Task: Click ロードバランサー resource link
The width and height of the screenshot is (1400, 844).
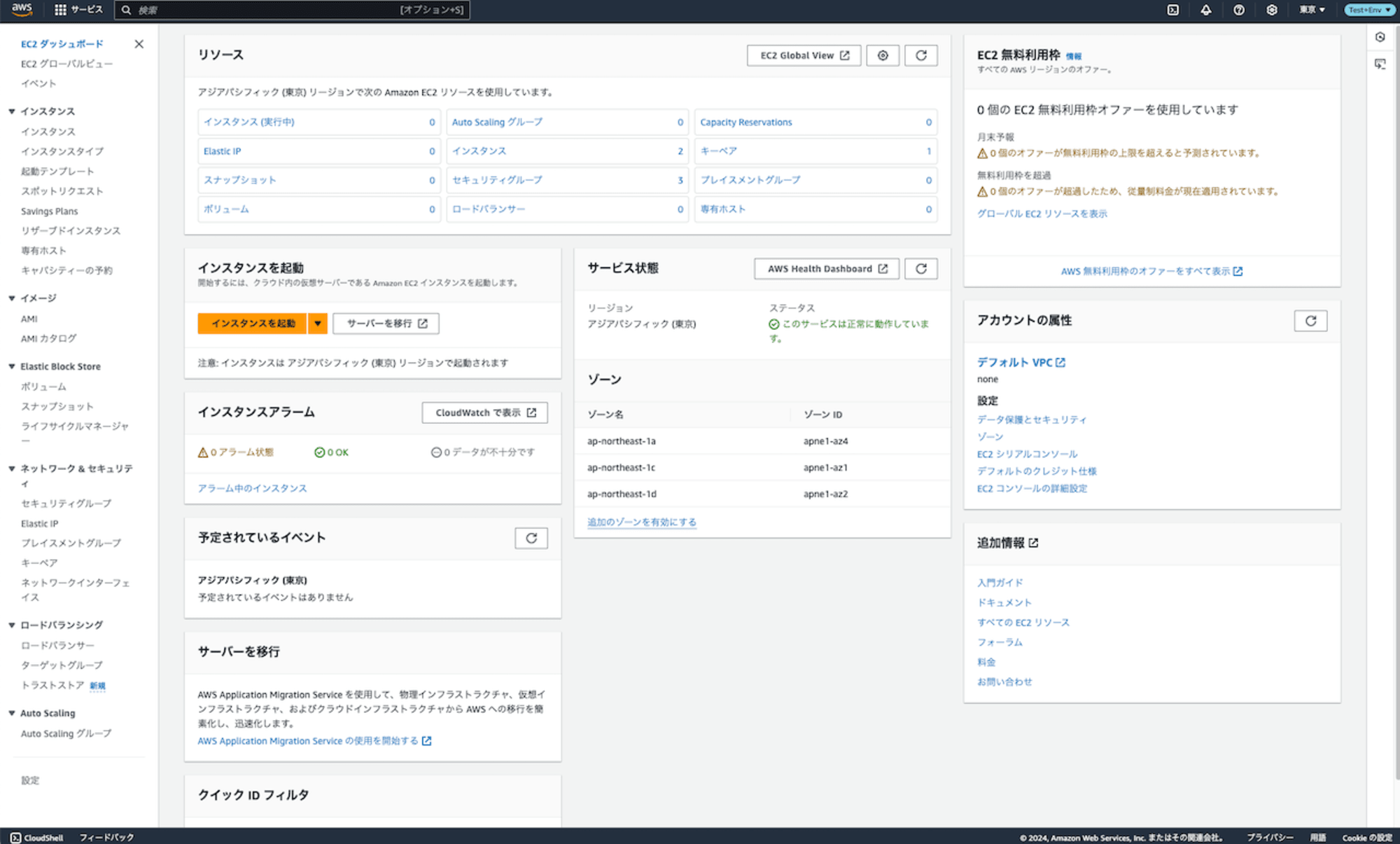Action: pos(489,209)
